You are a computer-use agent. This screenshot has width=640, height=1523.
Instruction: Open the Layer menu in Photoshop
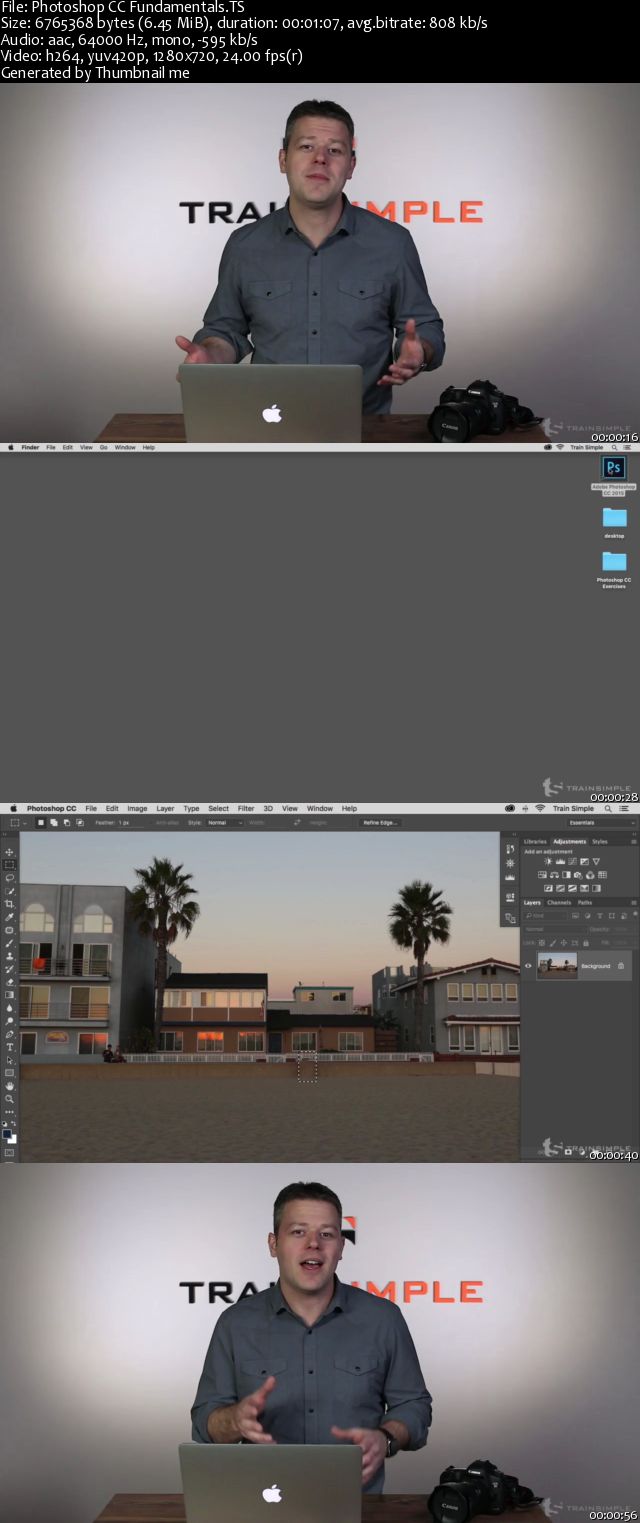coord(165,808)
